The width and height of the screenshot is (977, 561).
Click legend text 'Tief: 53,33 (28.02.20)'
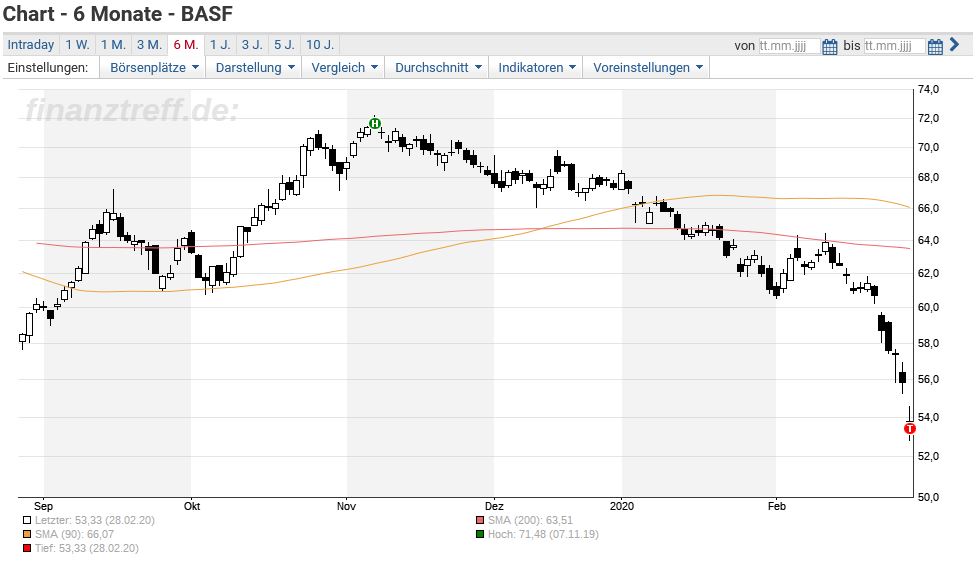coord(87,549)
